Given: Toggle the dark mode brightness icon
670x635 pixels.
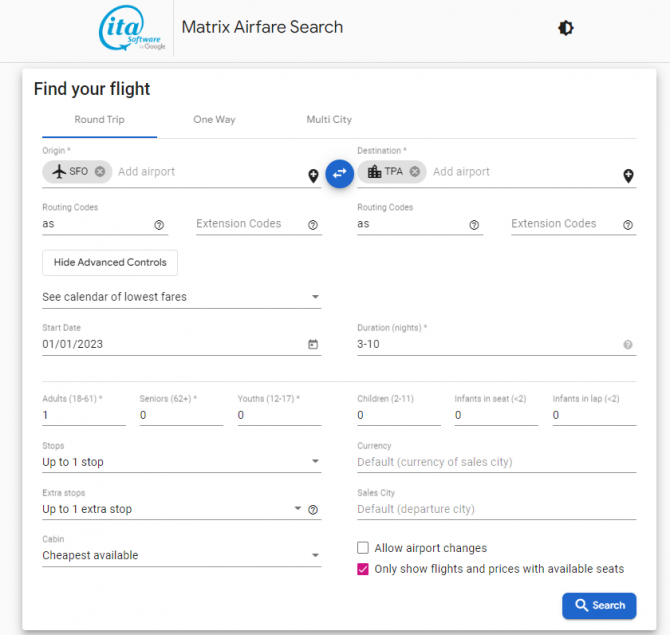Looking at the screenshot, I should coord(566,28).
